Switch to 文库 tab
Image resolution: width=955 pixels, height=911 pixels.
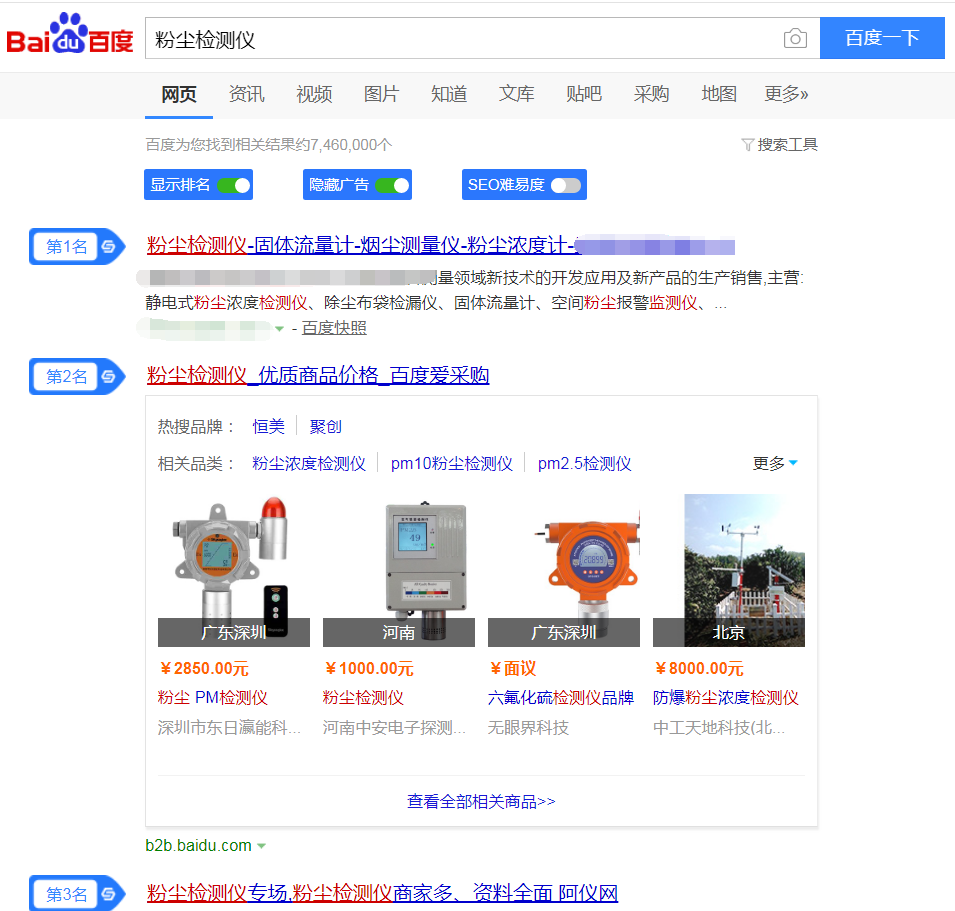pos(516,94)
